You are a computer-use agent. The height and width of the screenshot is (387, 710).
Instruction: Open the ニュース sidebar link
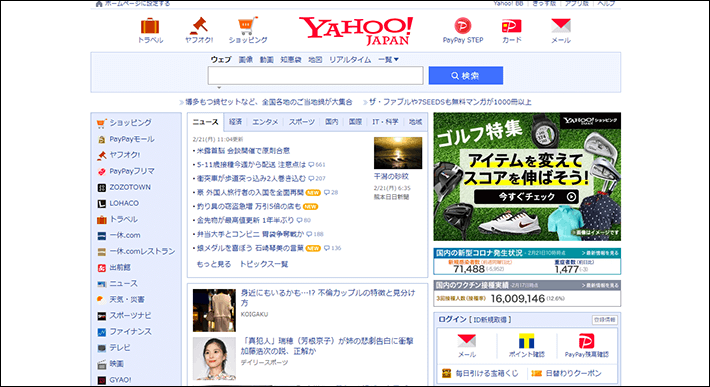coord(123,283)
